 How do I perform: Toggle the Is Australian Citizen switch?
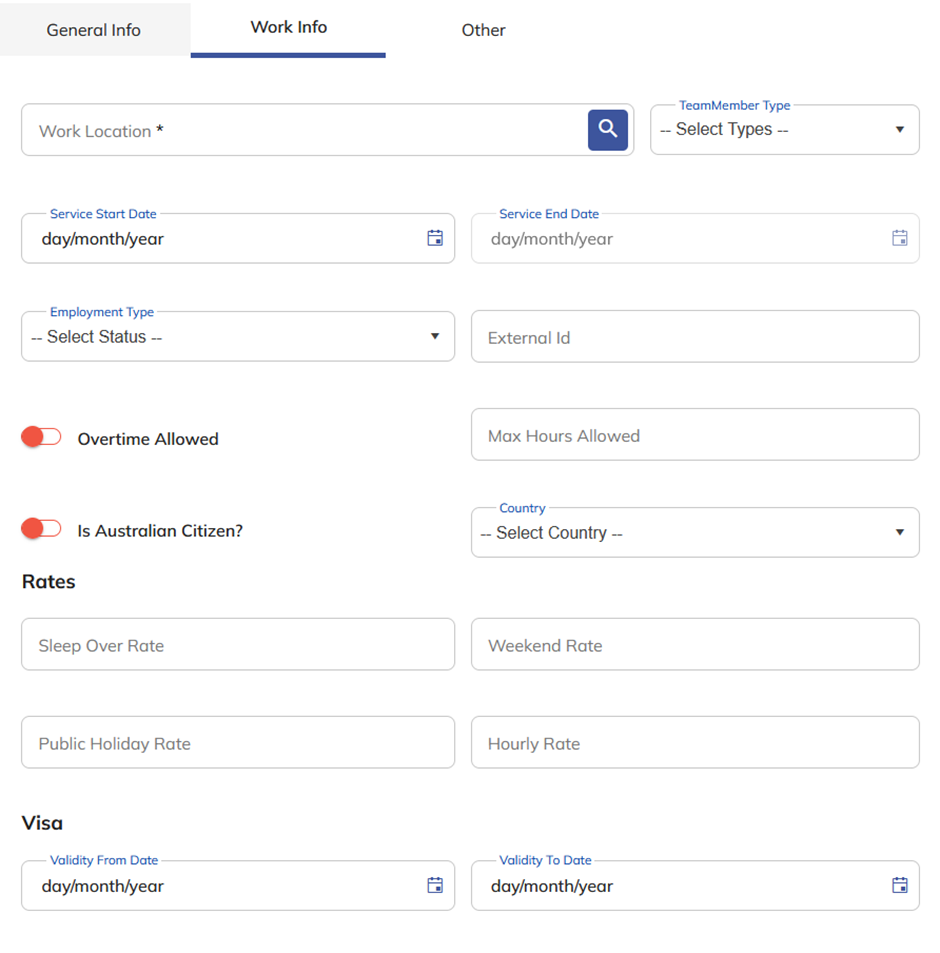tap(42, 529)
